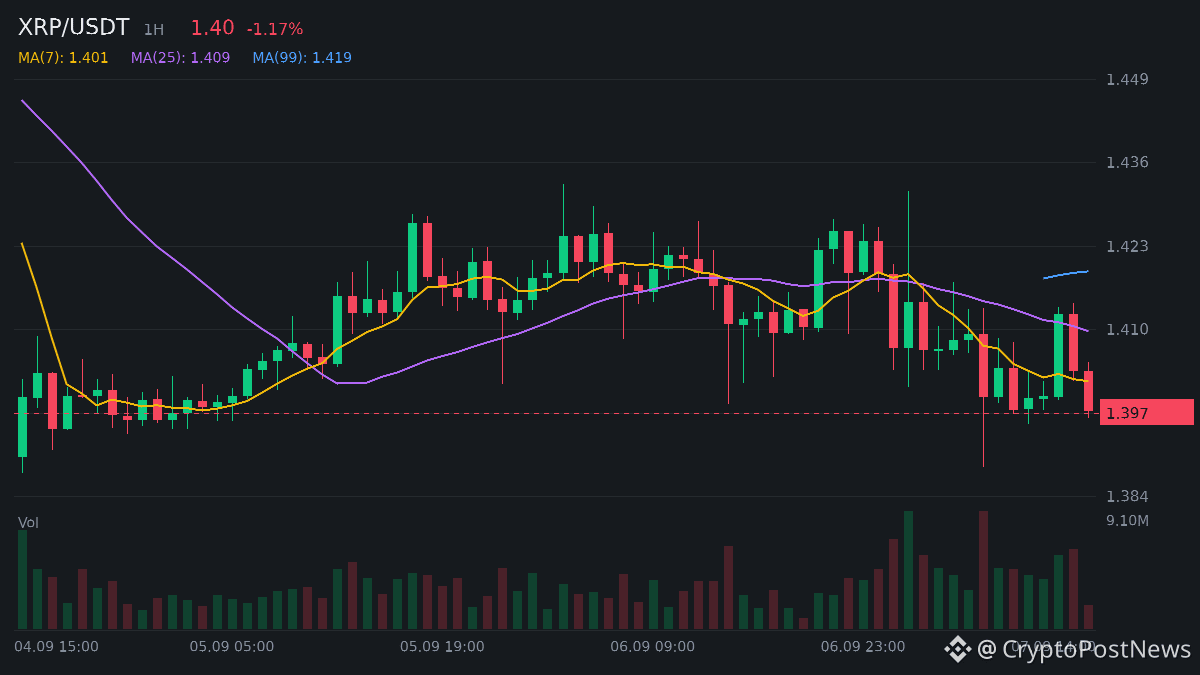
Task: Click the 05.09 19:00 time axis label
Action: [442, 647]
